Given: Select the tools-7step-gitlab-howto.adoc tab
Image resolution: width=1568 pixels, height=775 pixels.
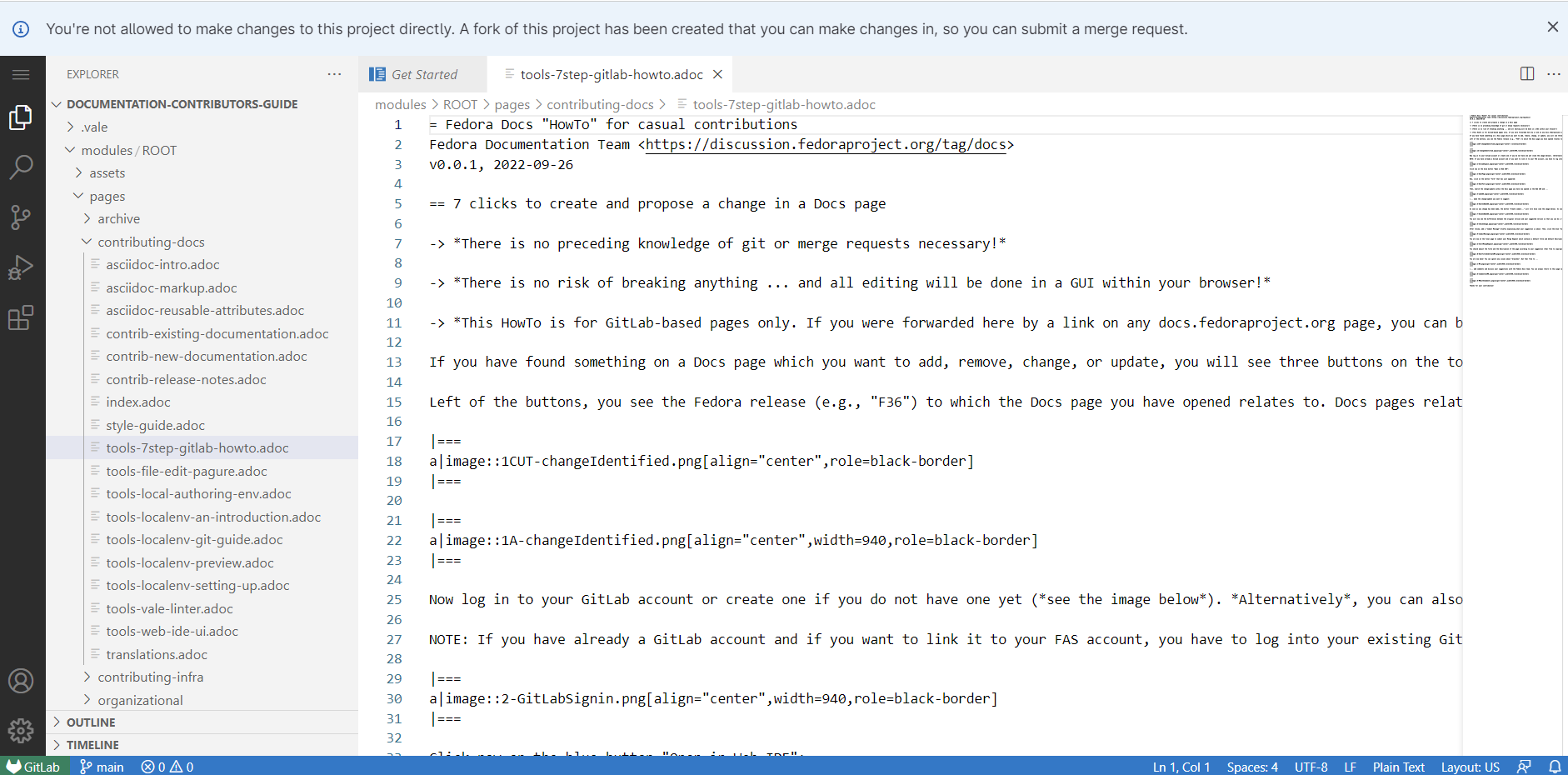Looking at the screenshot, I should point(612,75).
